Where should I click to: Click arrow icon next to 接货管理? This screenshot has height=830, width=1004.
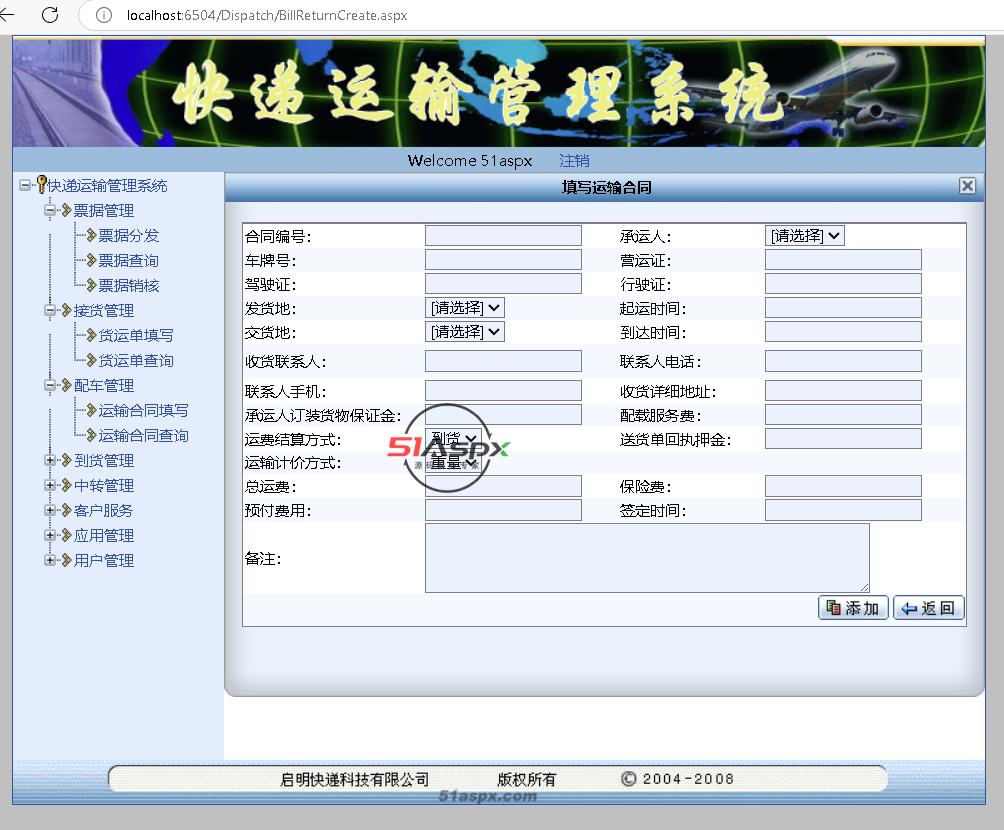click(x=66, y=310)
